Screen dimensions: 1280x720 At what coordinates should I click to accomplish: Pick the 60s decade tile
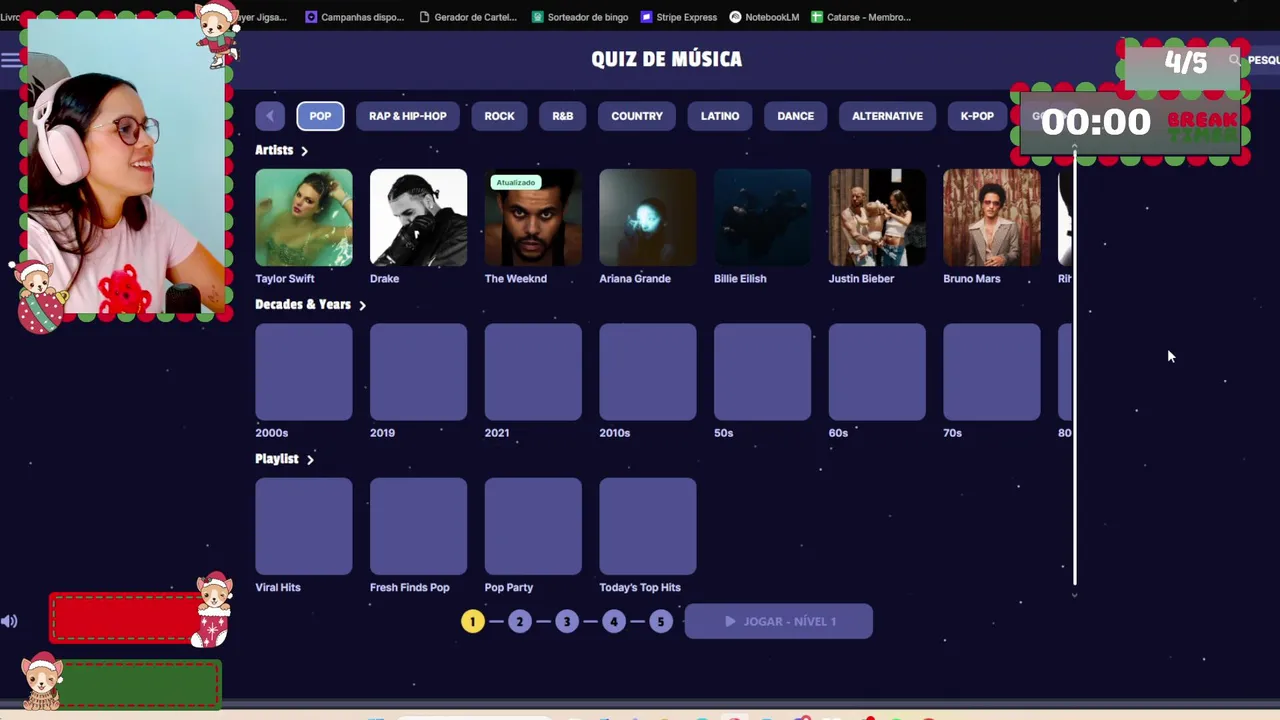click(x=877, y=372)
